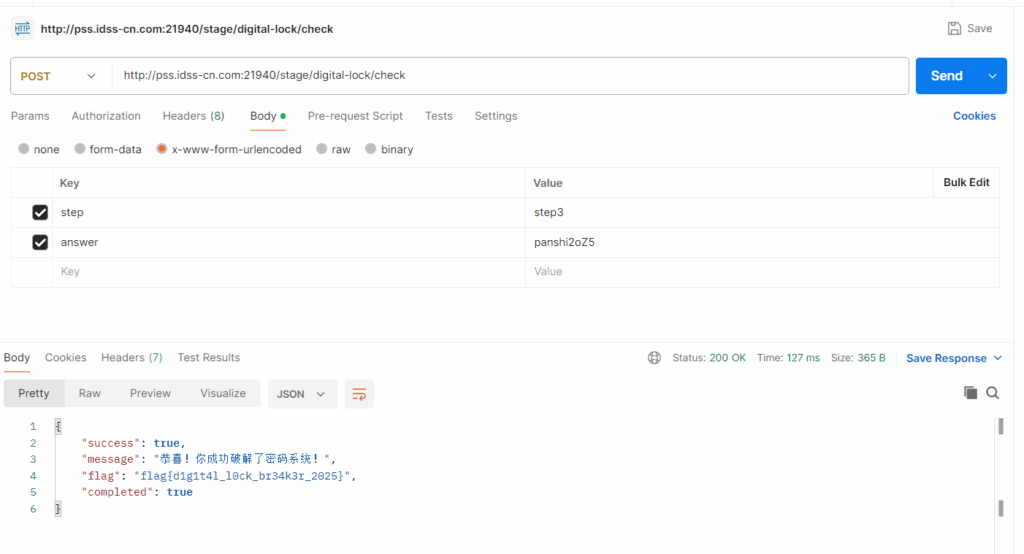Screen dimensions: 1024x554
Task: Click the HTTP request icon beside the title
Action: (x=22, y=29)
